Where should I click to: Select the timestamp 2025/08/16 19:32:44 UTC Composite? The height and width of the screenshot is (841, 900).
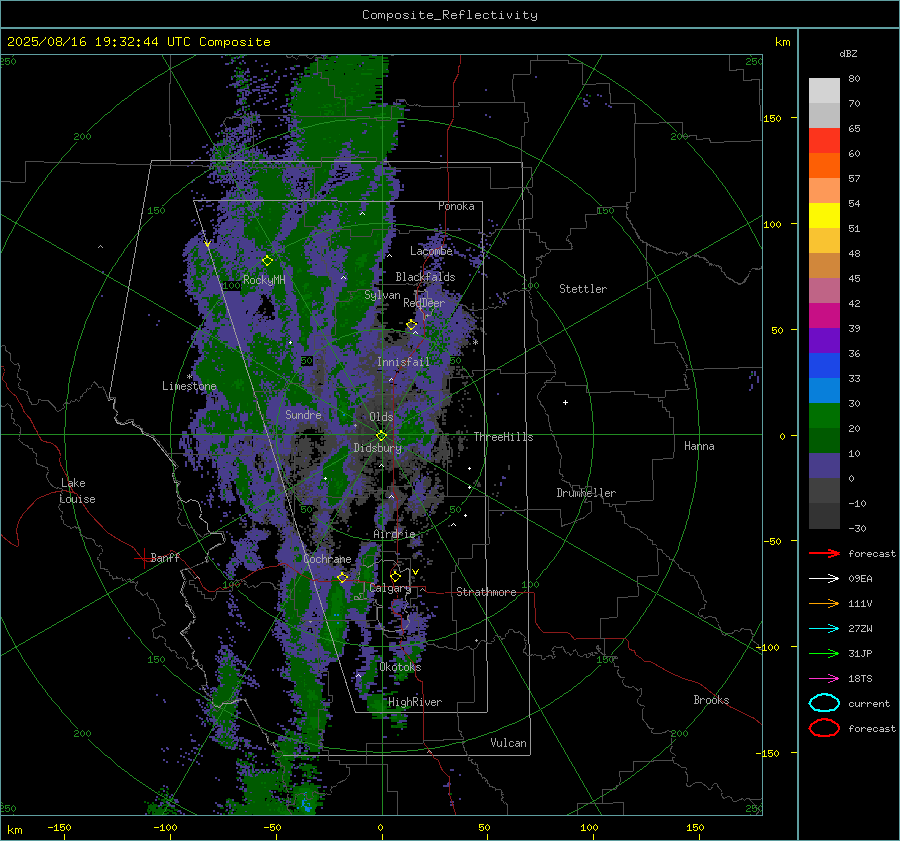138,42
